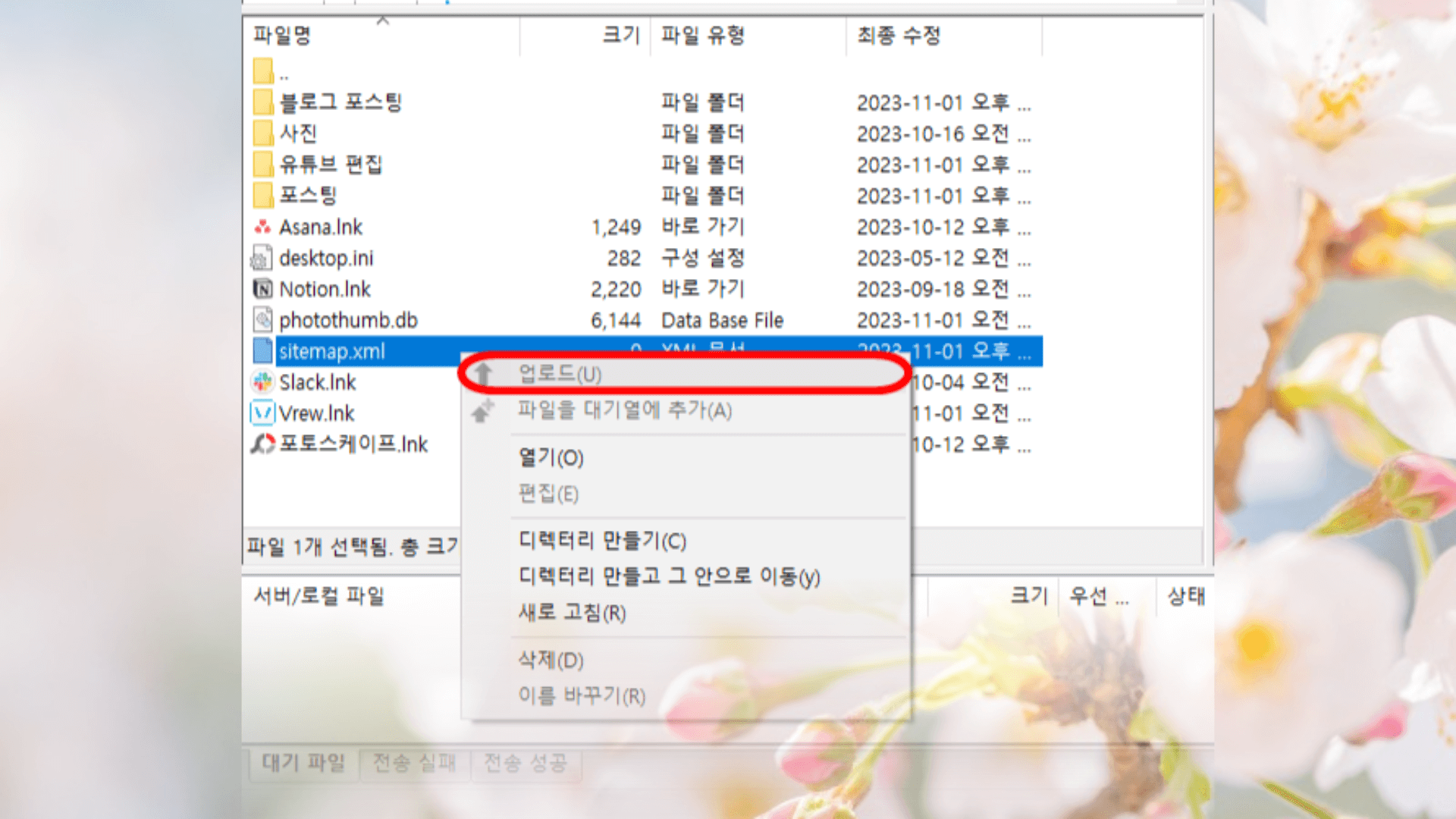Image resolution: width=1456 pixels, height=819 pixels.
Task: Select 삭제(D) from the context menu
Action: 551,660
